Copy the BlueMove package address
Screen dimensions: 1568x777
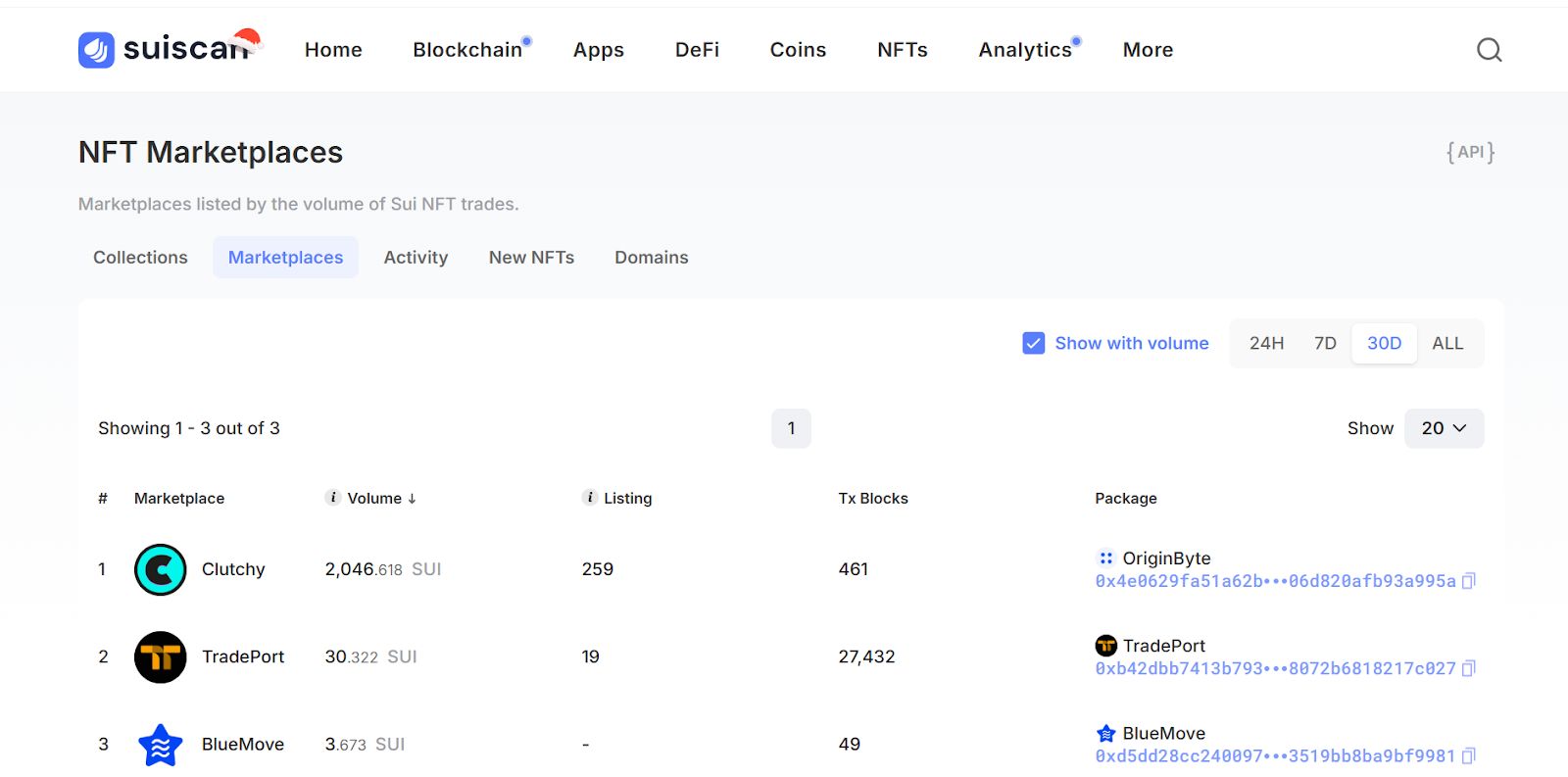click(1468, 755)
